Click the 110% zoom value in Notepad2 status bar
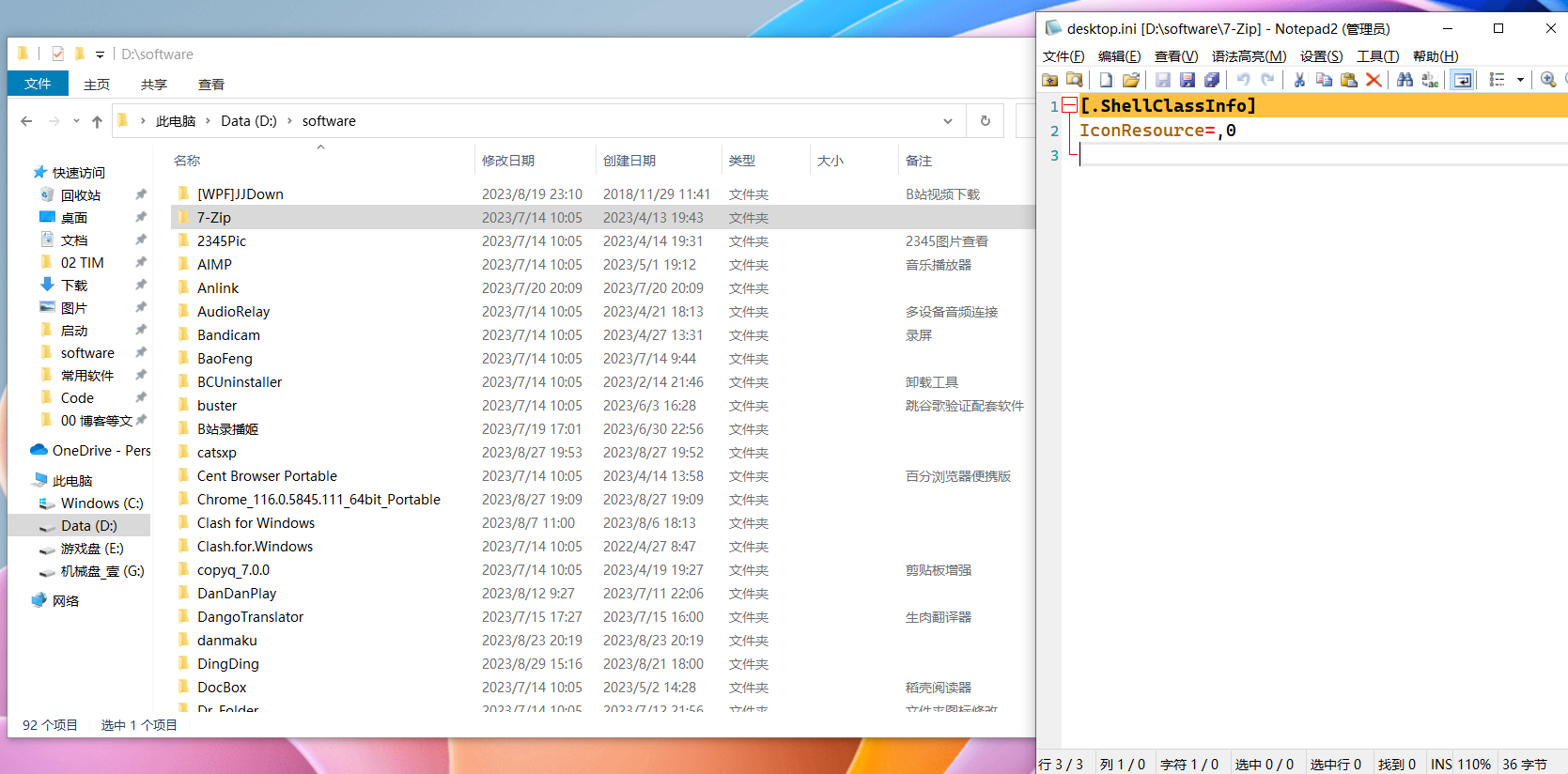 [x=1474, y=765]
